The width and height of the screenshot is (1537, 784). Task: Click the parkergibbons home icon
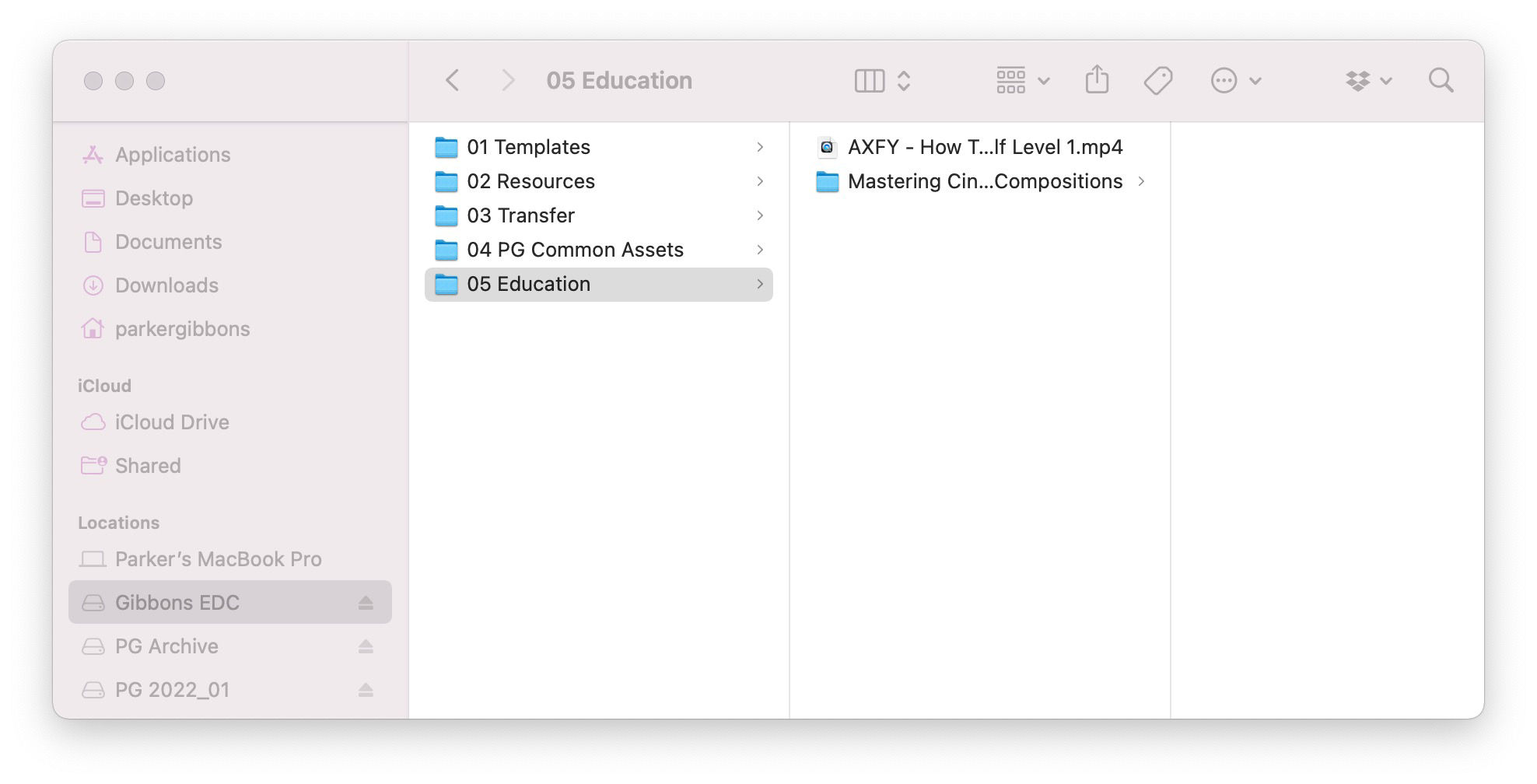[93, 329]
